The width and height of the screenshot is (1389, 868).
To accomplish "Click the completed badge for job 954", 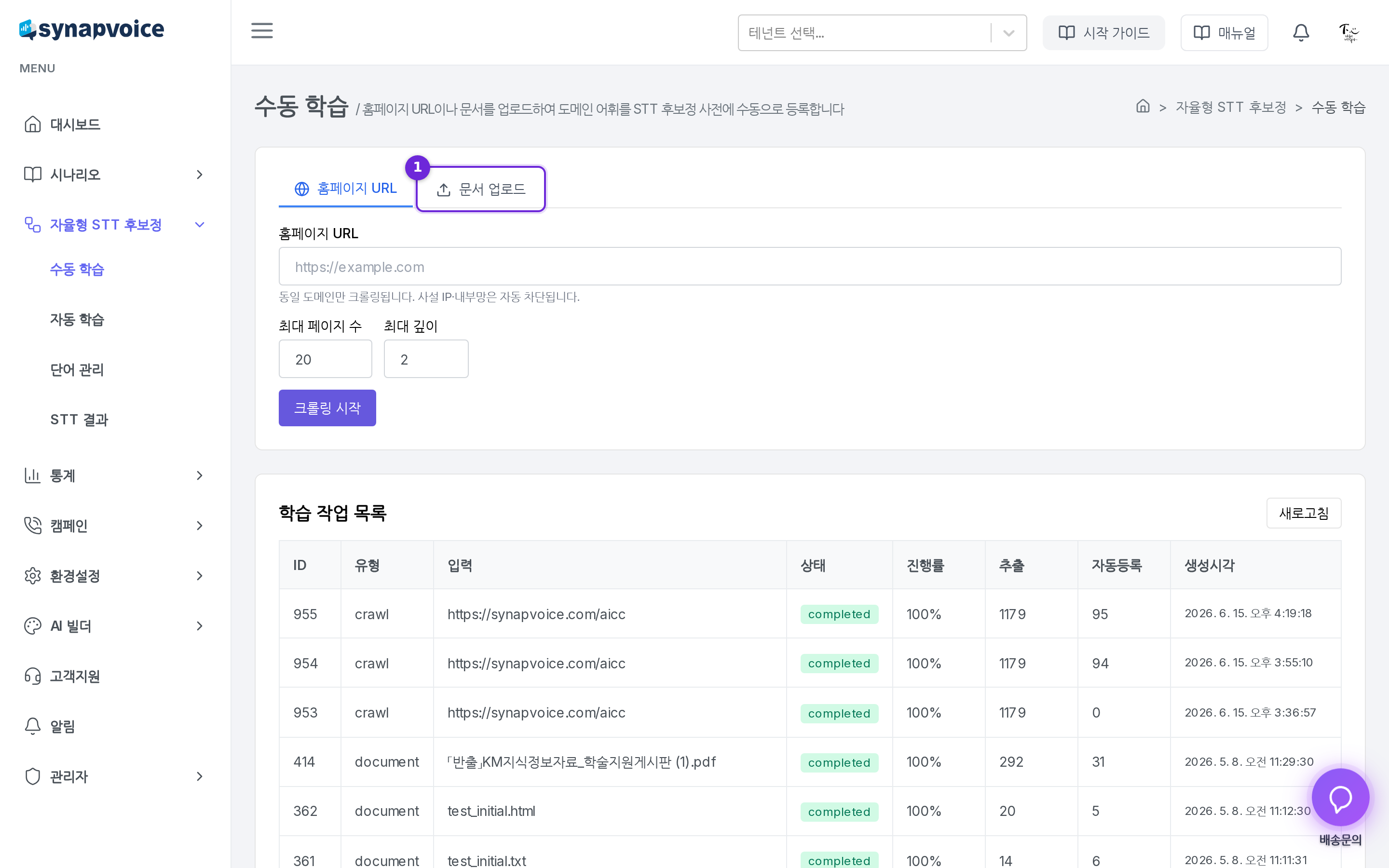I will click(x=839, y=663).
